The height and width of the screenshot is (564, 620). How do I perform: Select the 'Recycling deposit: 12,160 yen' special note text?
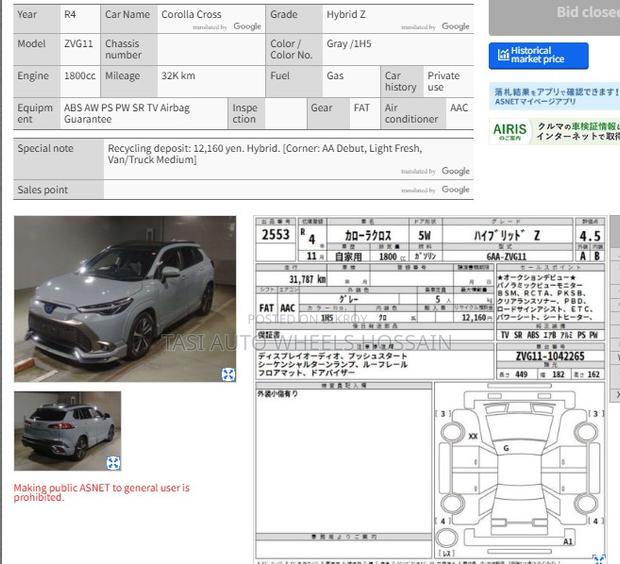(x=175, y=148)
